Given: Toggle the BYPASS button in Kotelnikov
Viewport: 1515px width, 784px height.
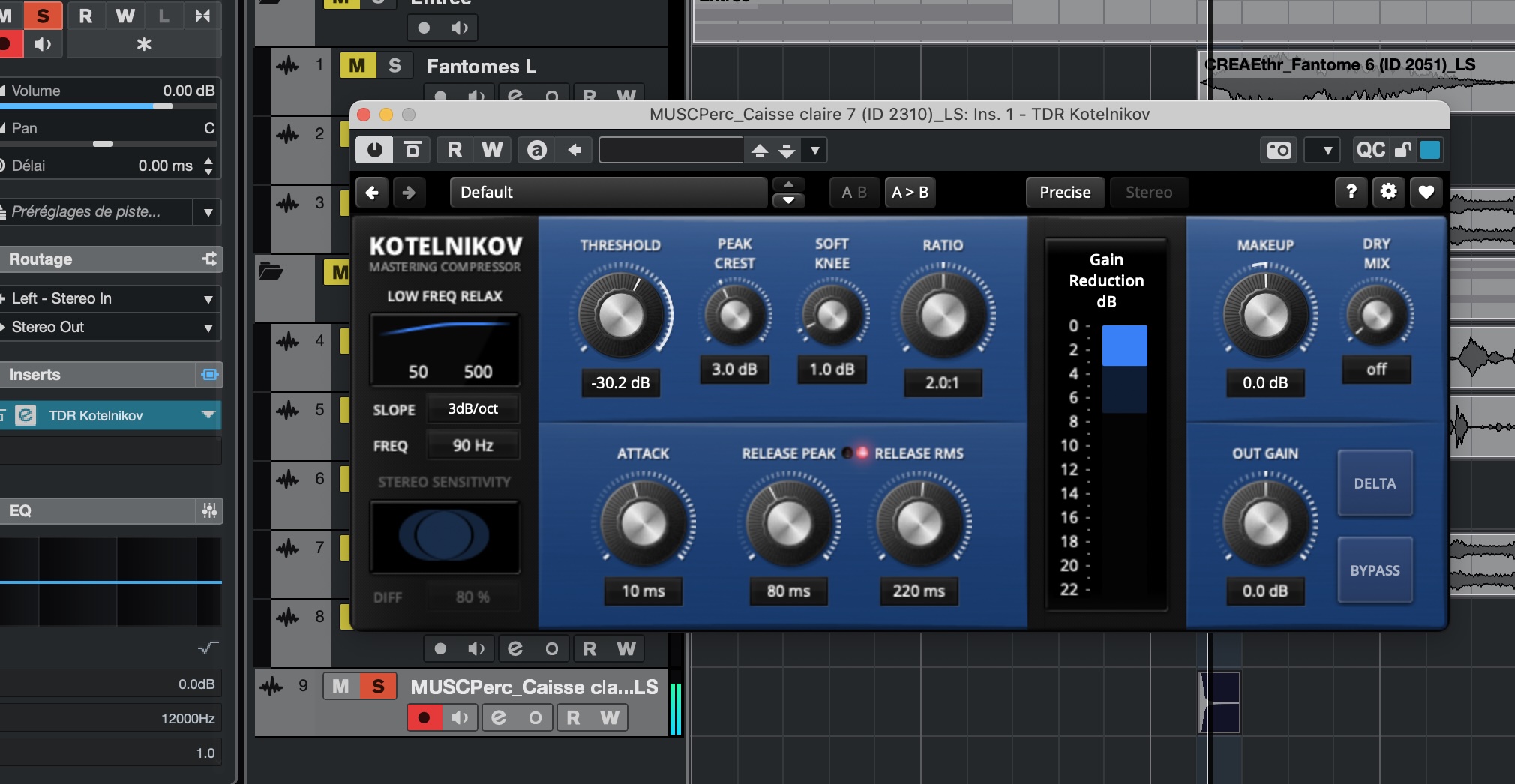Looking at the screenshot, I should [1375, 570].
